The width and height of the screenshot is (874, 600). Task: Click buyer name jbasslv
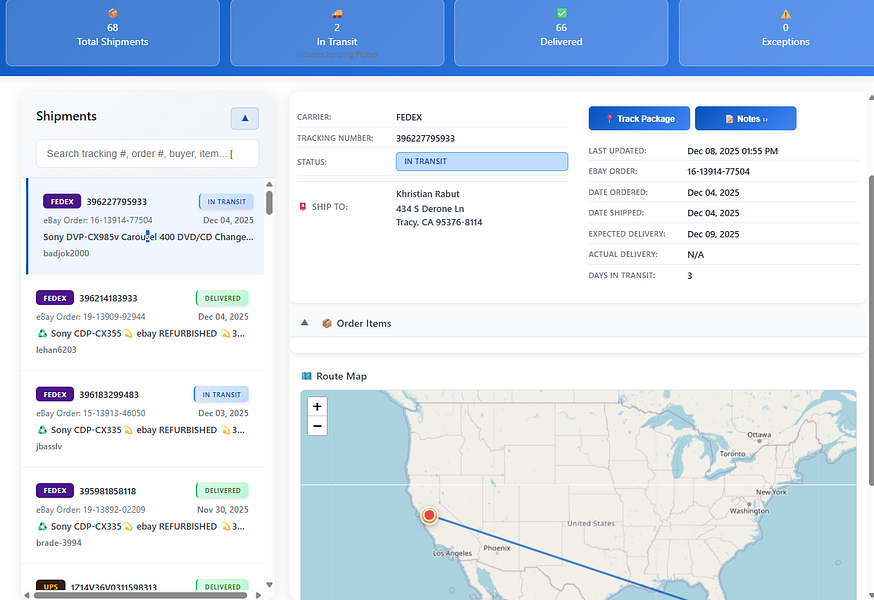tap(49, 446)
